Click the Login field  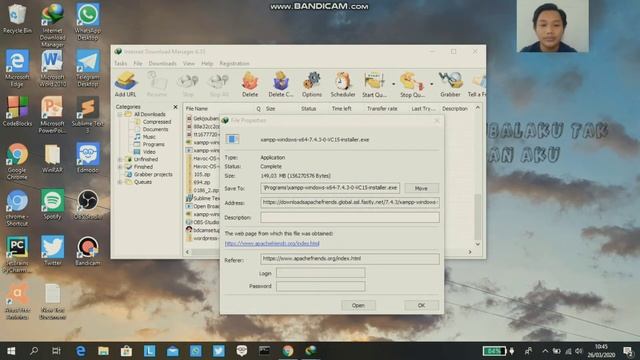coord(320,273)
